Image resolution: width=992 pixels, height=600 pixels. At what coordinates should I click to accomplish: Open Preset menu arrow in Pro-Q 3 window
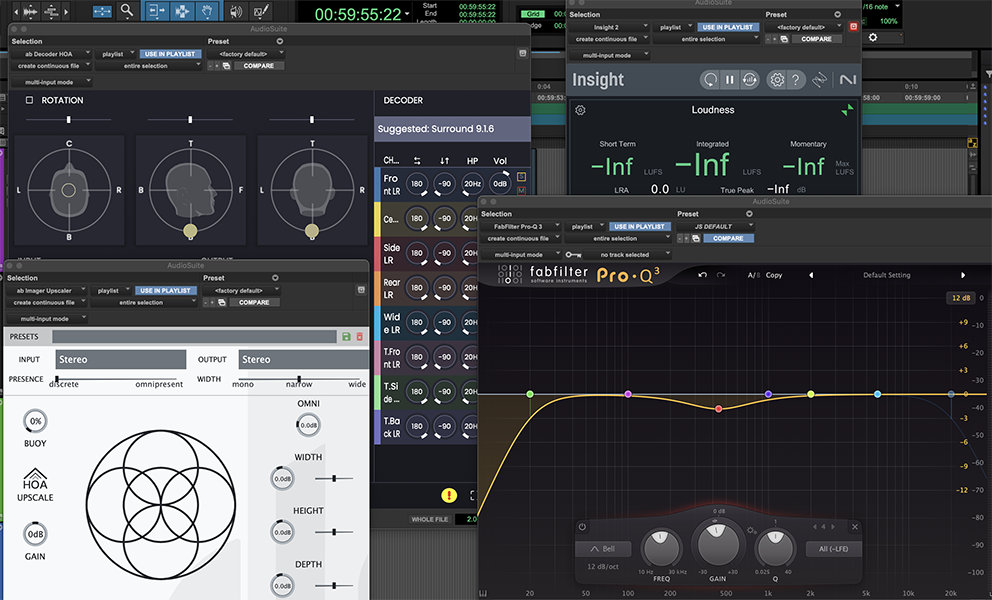(x=749, y=214)
